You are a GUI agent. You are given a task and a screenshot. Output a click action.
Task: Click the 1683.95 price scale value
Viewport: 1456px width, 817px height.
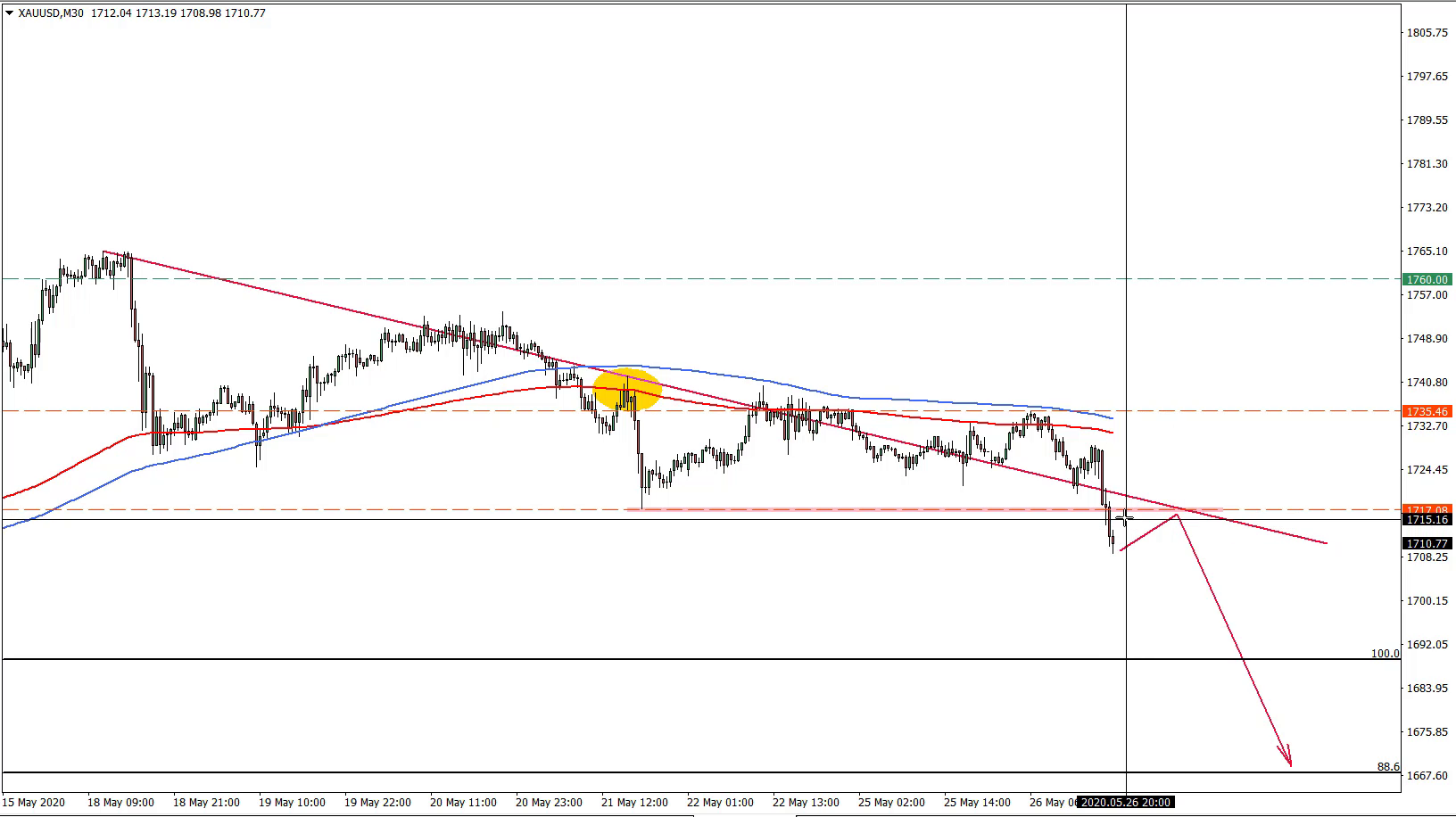(x=1427, y=689)
